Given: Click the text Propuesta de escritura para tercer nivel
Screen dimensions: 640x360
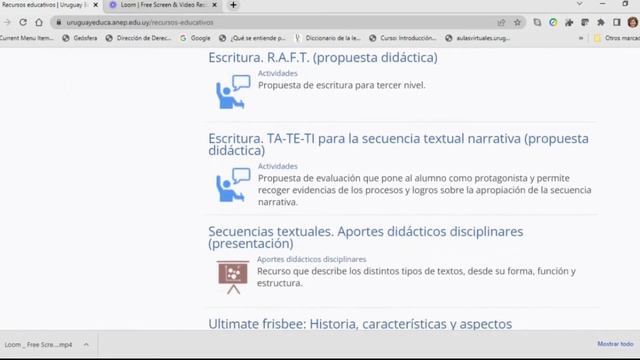Looking at the screenshot, I should tap(342, 85).
